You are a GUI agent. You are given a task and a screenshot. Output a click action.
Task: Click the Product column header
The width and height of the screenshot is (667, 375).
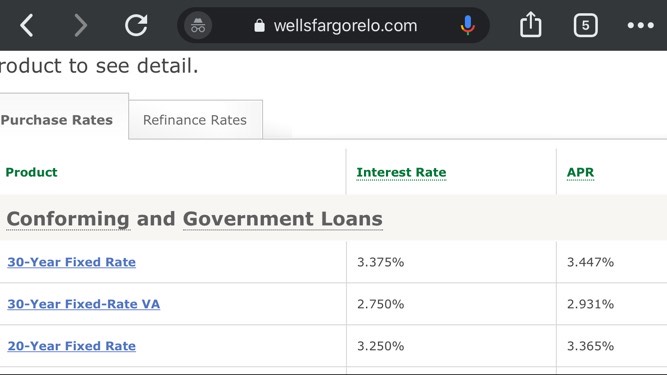31,172
